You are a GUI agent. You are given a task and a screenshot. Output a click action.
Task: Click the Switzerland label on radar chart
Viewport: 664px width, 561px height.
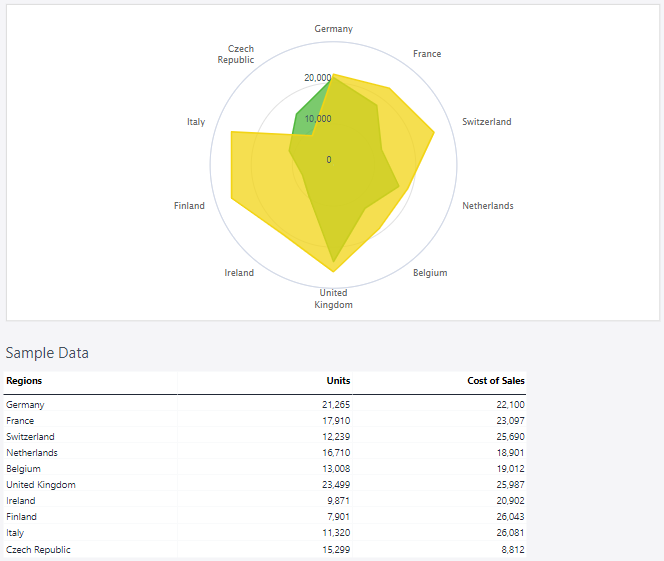(486, 122)
